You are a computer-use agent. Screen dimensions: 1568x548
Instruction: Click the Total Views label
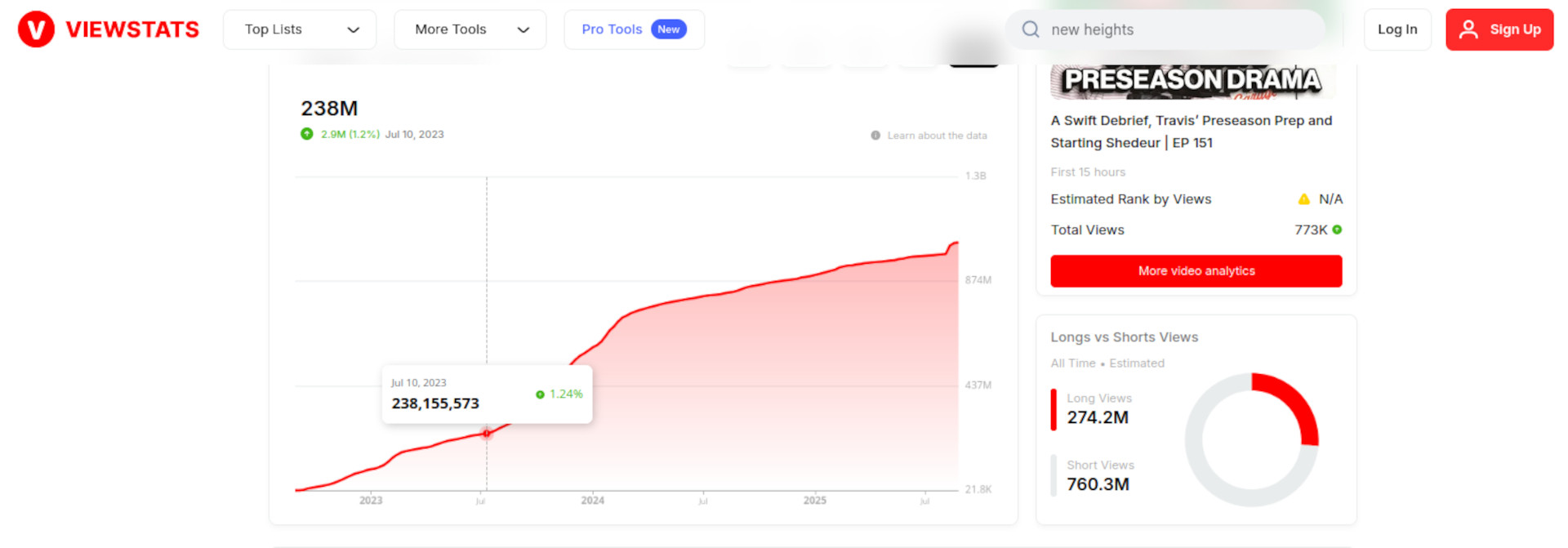coord(1088,230)
